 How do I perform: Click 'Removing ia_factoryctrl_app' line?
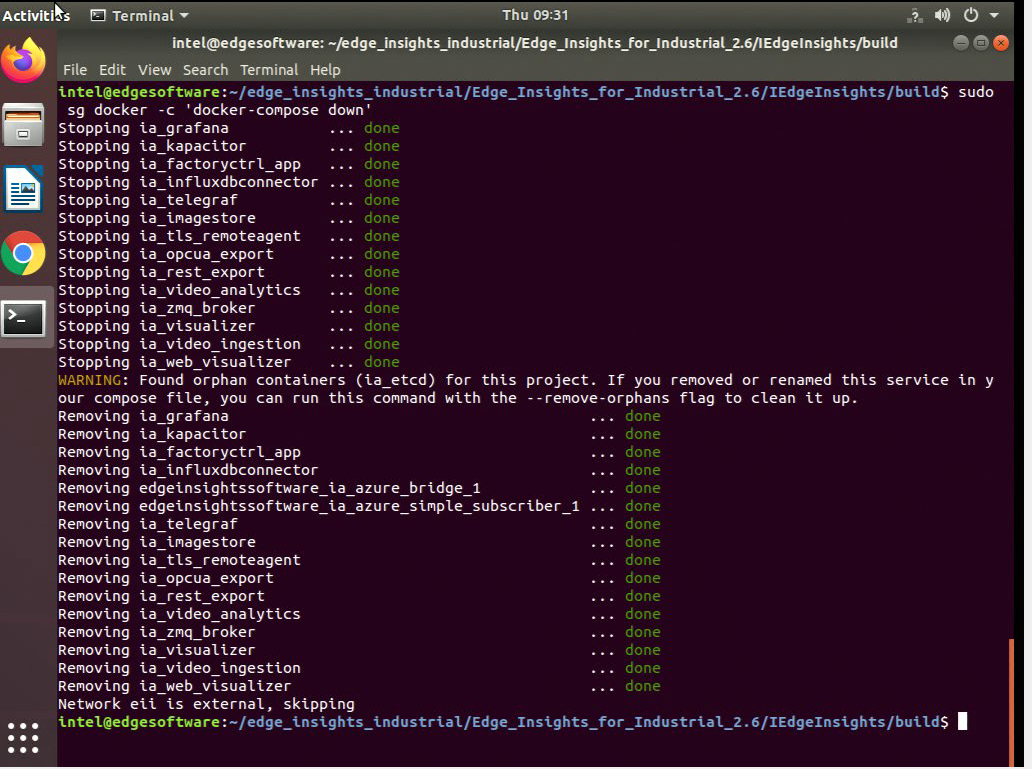coord(359,452)
